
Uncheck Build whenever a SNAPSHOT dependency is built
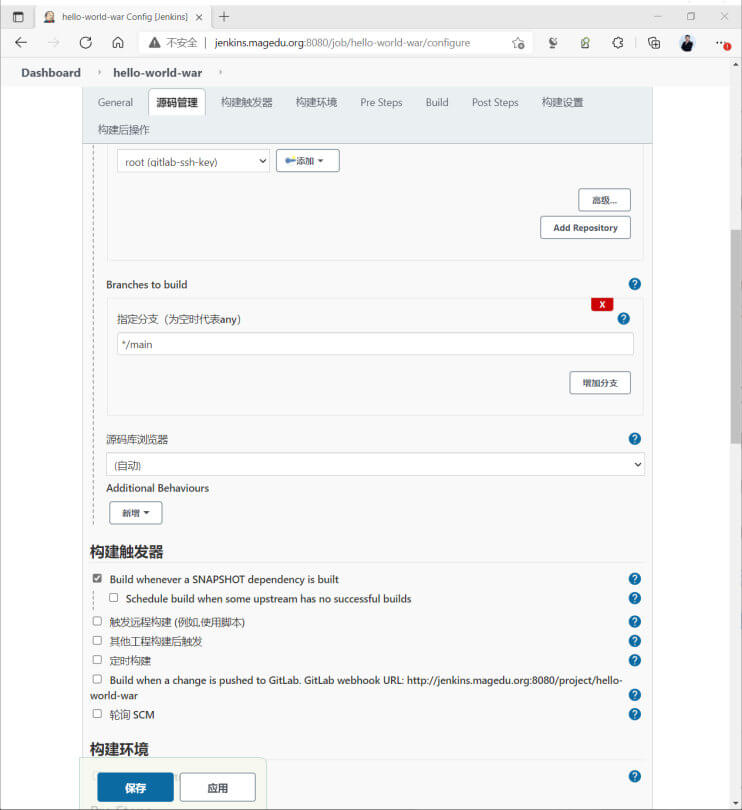97,579
